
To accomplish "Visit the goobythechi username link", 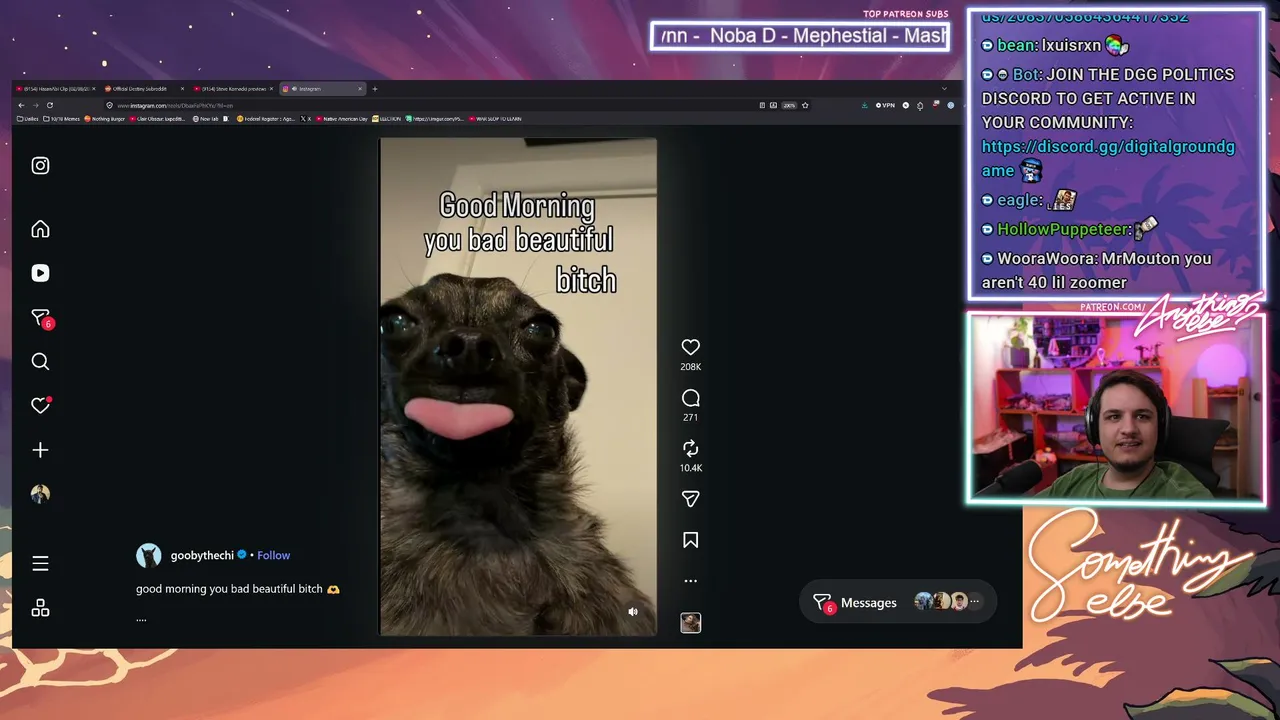I will pos(202,556).
